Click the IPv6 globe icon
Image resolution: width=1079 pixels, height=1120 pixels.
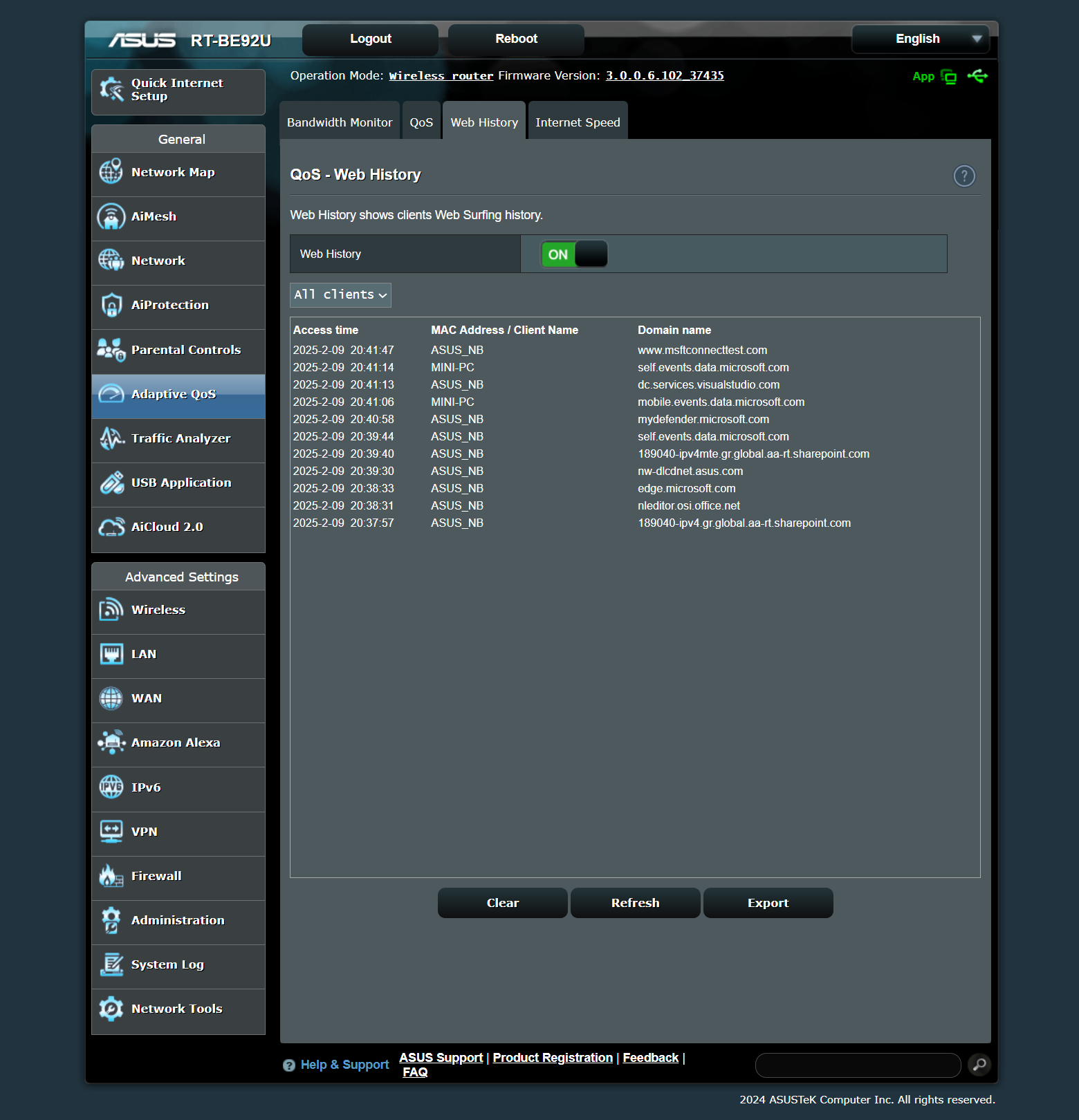111,787
